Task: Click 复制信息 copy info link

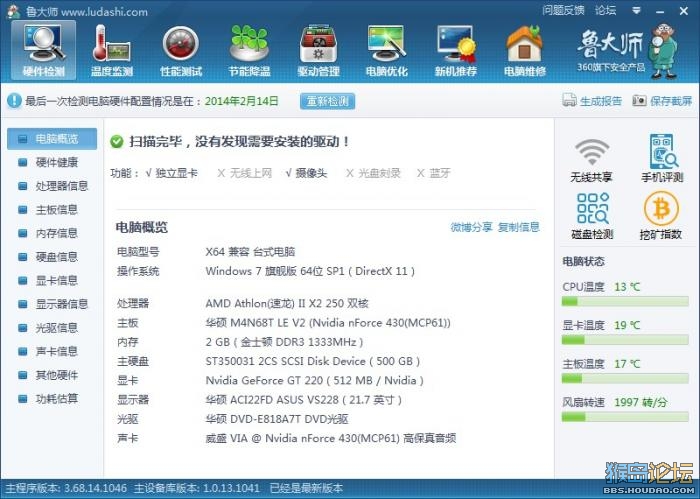Action: [519, 227]
